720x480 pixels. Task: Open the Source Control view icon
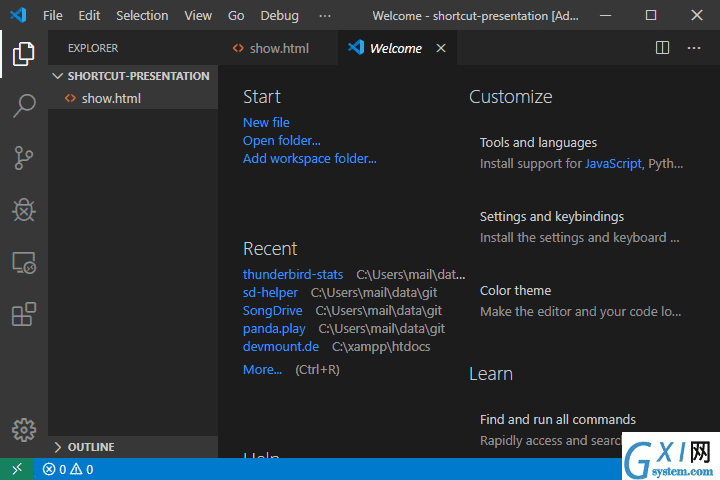pos(23,158)
